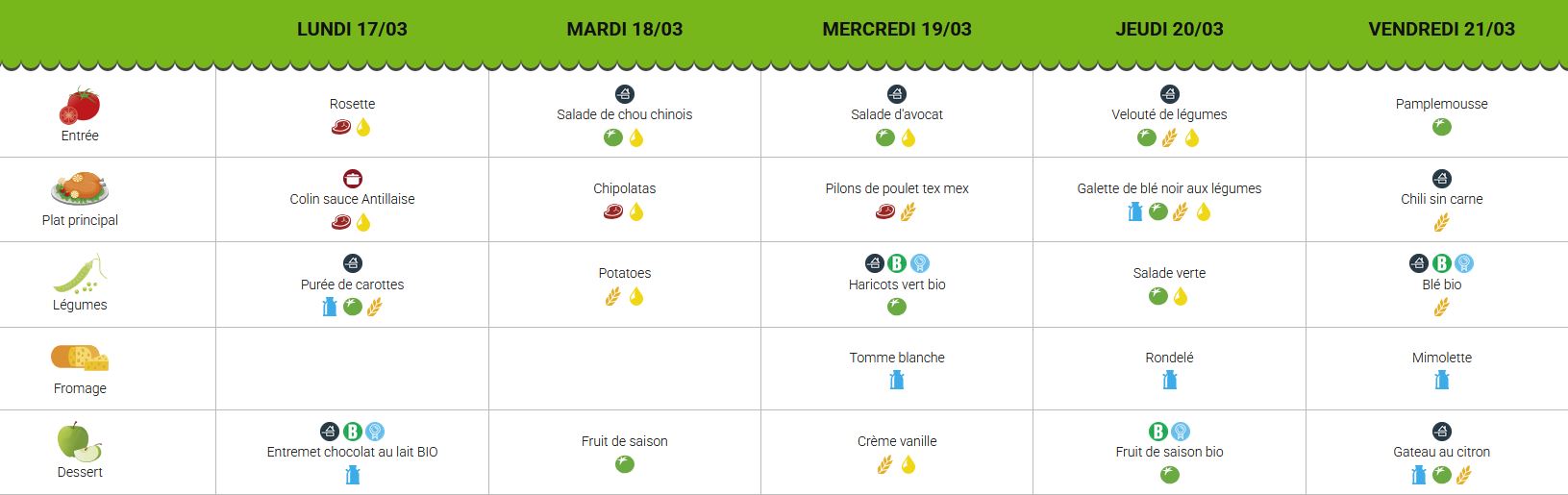Select the JEUDI 20/03 column header

(1169, 29)
